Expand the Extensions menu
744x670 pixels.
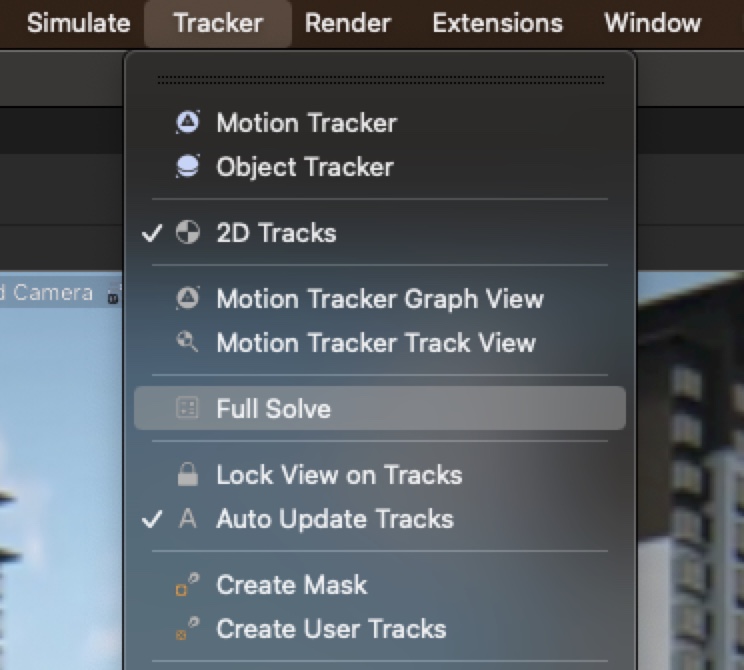(x=497, y=23)
